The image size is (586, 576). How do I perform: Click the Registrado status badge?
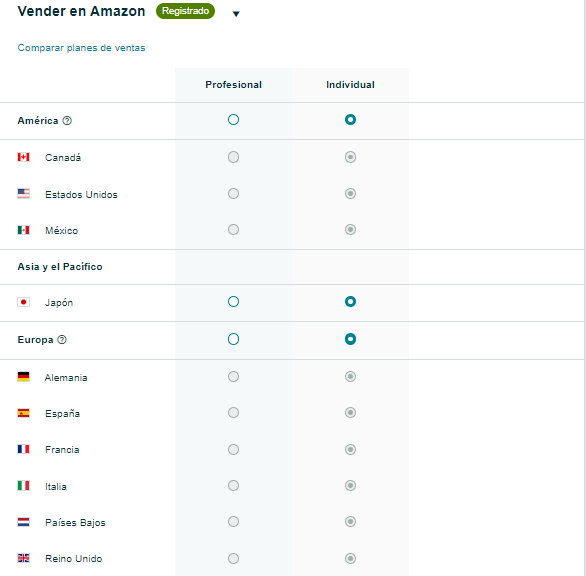(185, 11)
